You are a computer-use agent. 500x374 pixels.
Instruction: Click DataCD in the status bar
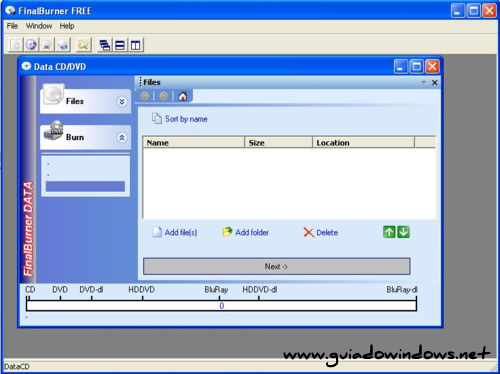pyautogui.click(x=17, y=367)
